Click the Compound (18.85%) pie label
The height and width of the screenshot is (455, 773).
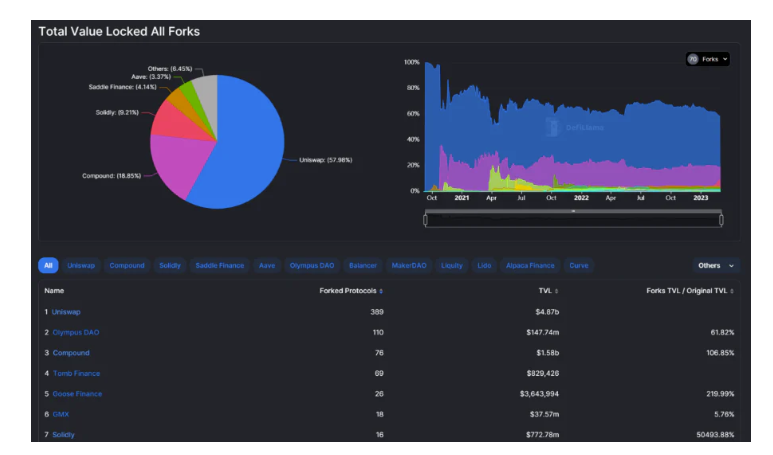point(111,176)
